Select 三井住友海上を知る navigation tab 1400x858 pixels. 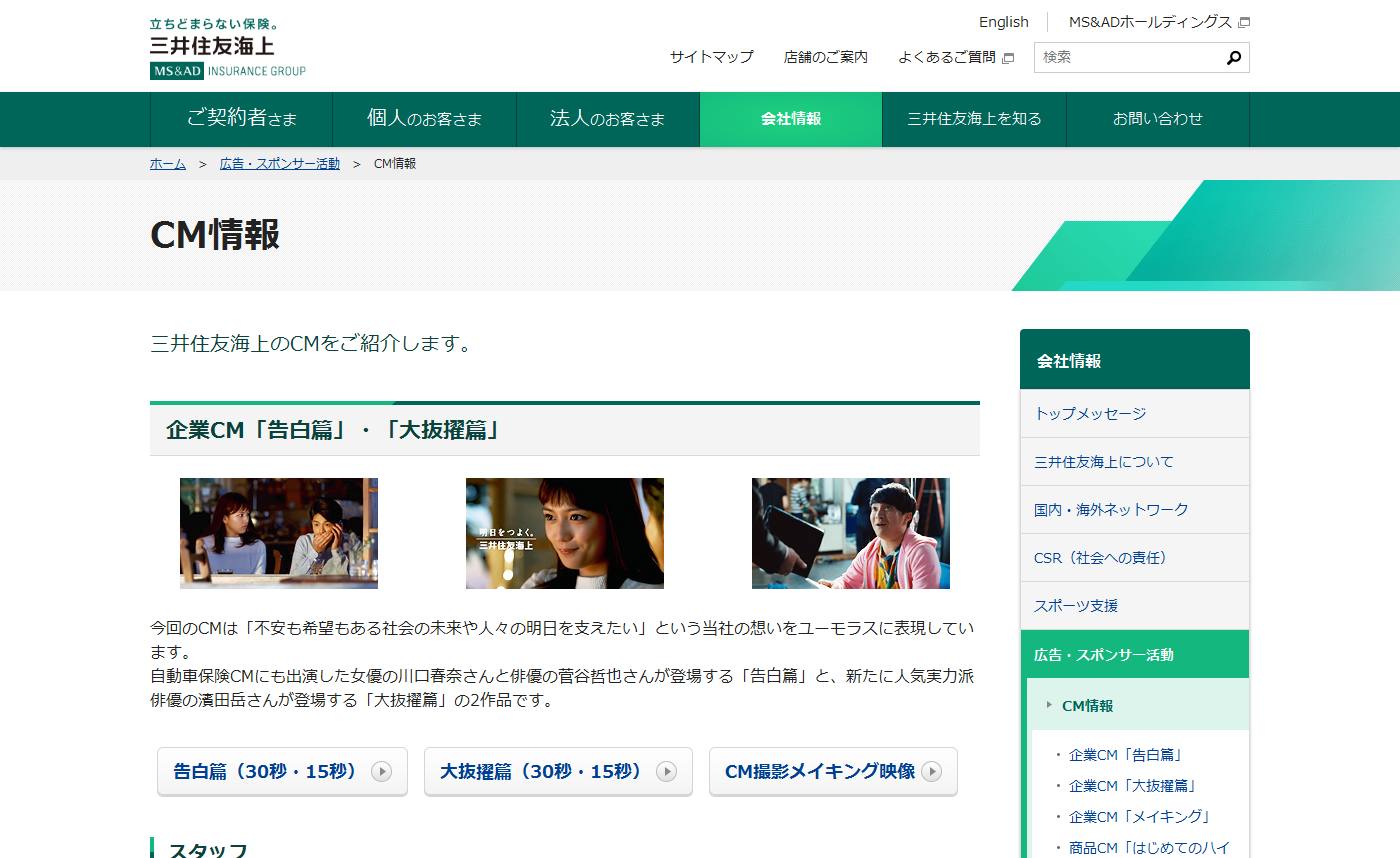(974, 119)
